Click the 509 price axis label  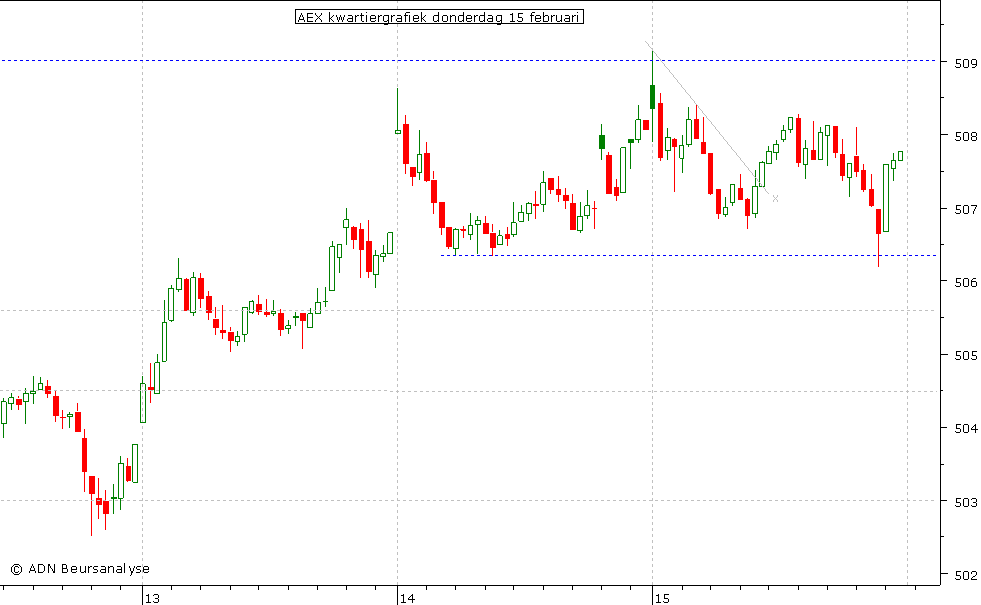point(965,63)
